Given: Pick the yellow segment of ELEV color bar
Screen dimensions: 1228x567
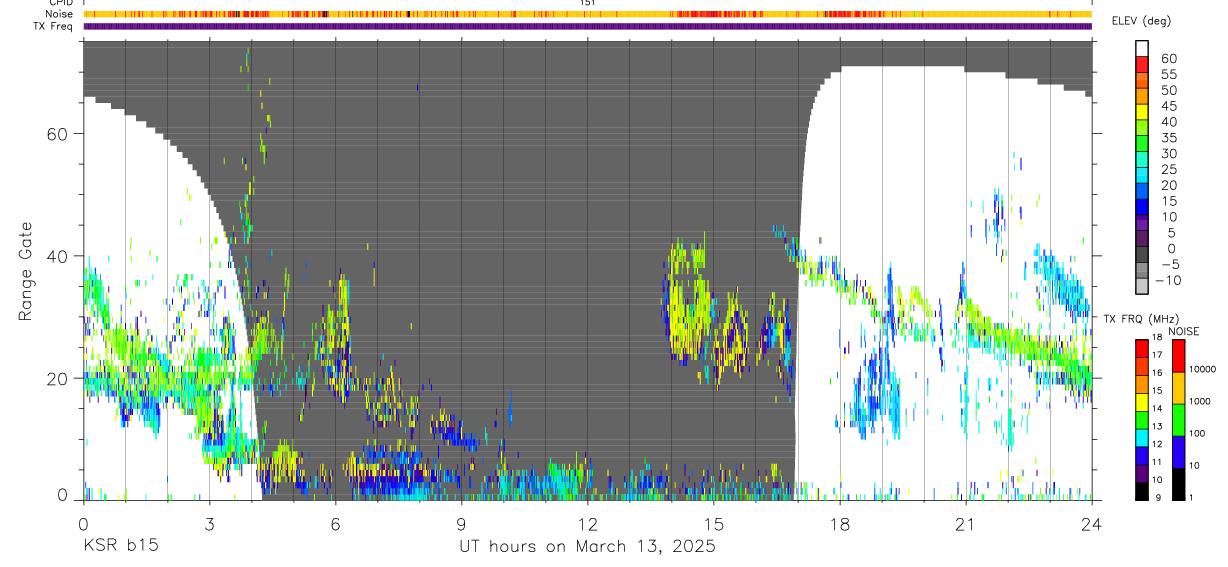Looking at the screenshot, I should point(1143,113).
